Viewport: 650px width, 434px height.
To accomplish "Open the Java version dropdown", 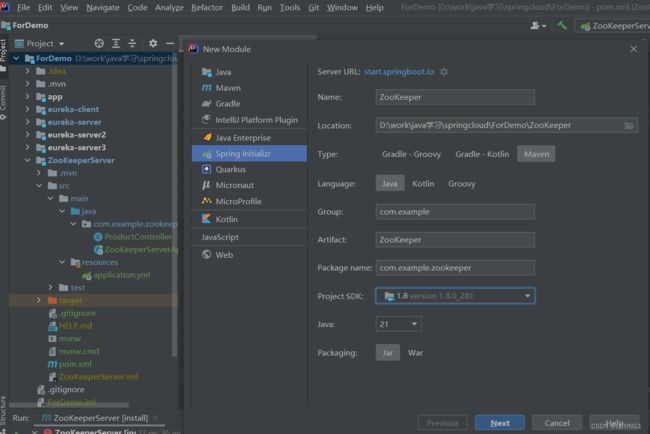I will tap(398, 324).
